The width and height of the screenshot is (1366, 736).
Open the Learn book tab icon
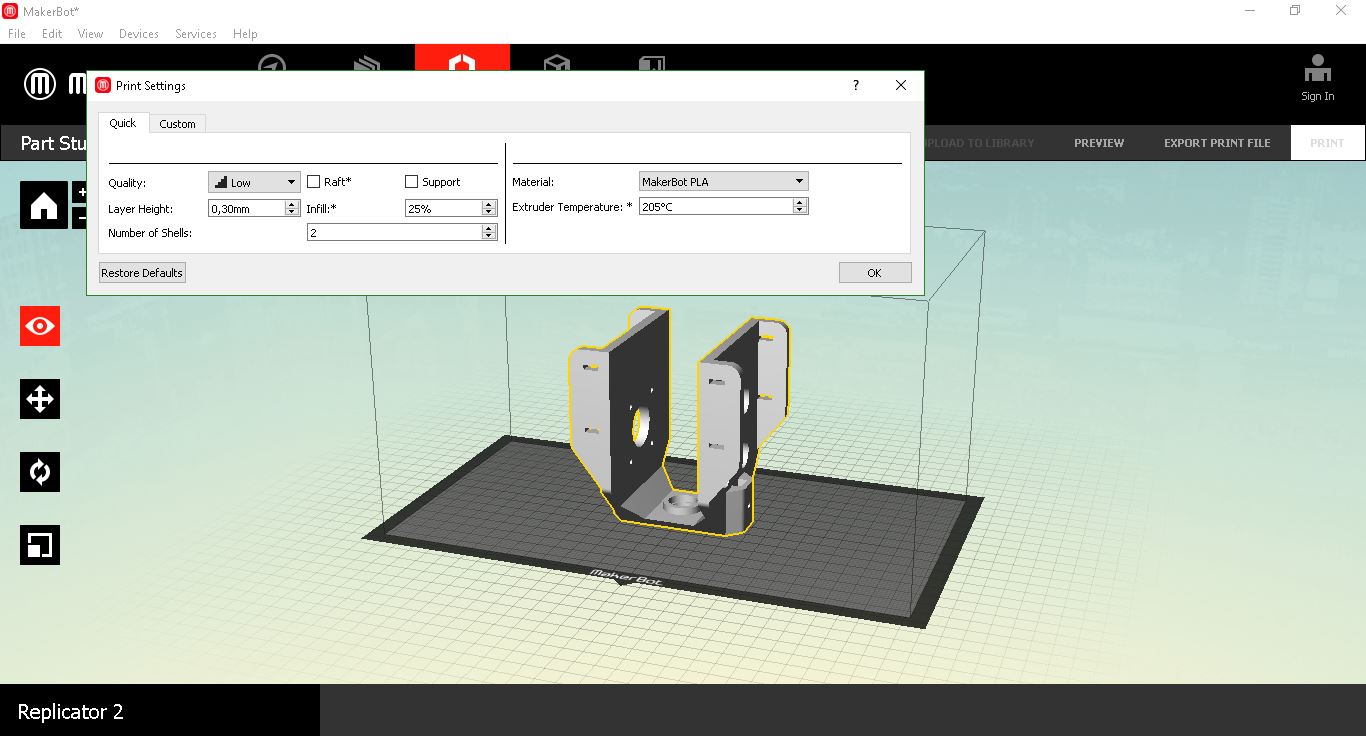click(x=652, y=63)
